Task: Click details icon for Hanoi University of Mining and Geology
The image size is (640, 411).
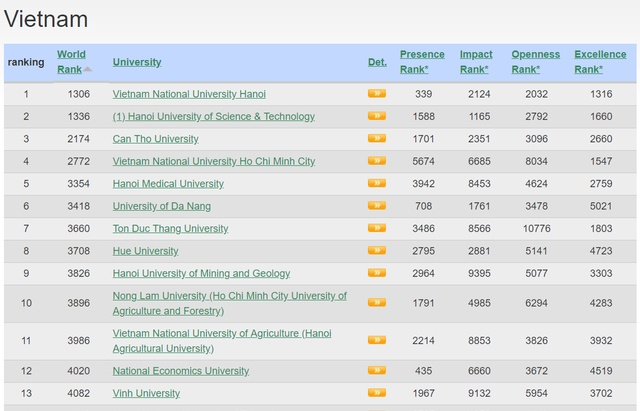Action: (x=377, y=273)
